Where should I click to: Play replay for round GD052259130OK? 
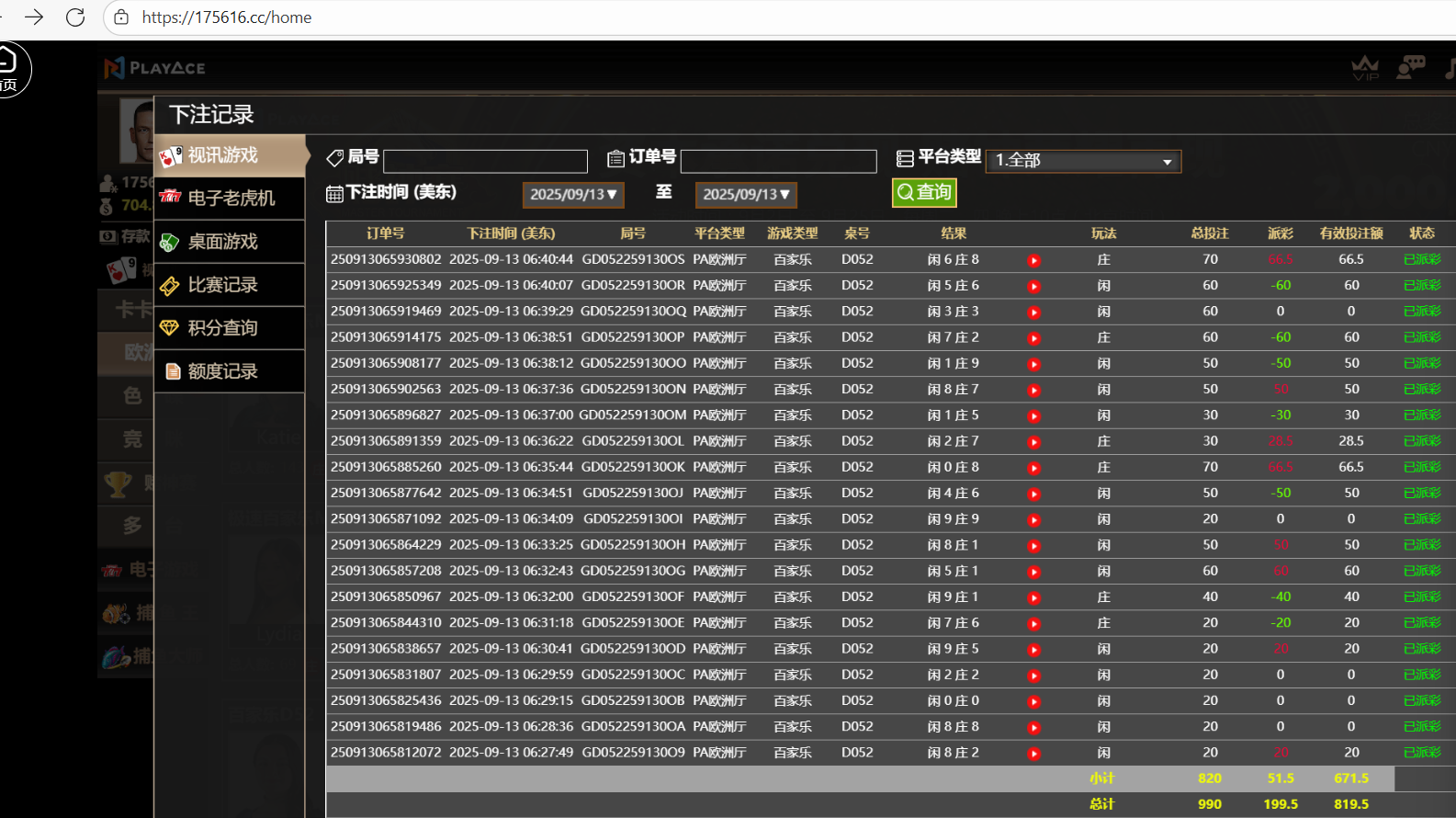click(1033, 468)
